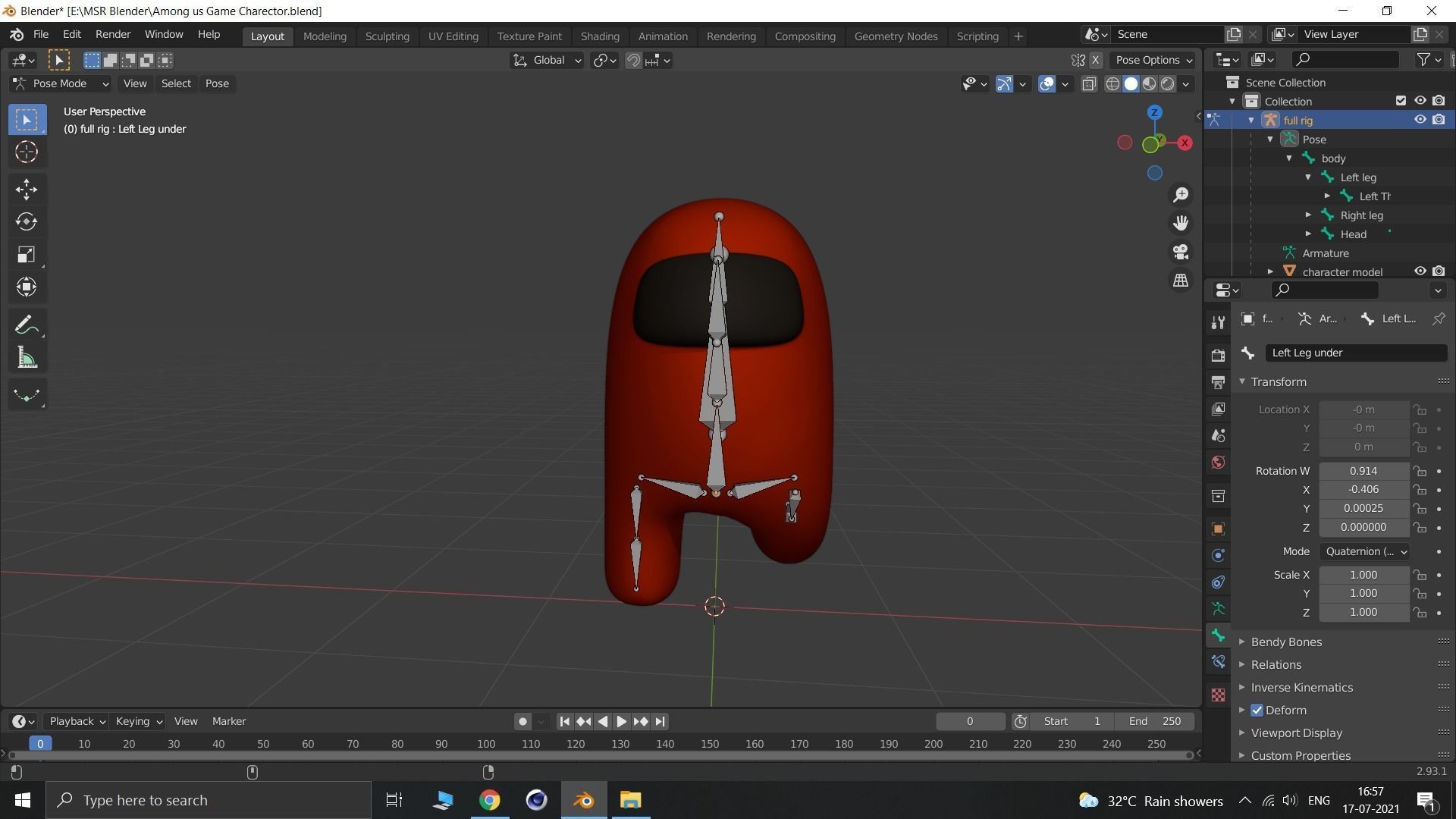Select wireframe viewport shading
This screenshot has width=1456, height=819.
[x=1112, y=83]
